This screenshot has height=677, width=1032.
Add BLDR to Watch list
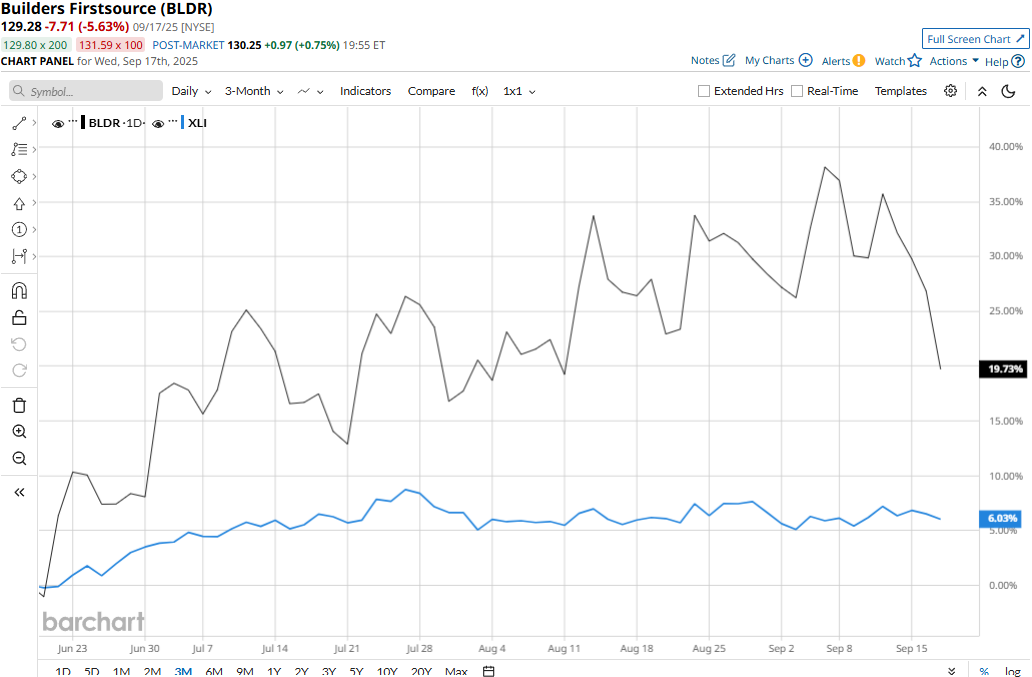click(898, 61)
